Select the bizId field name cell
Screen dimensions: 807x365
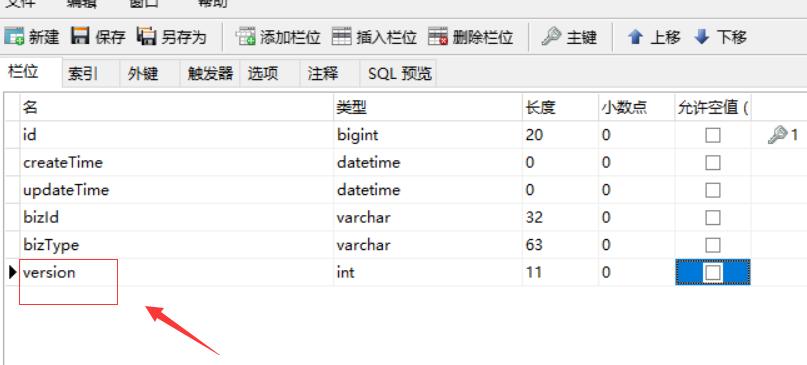tap(177, 217)
